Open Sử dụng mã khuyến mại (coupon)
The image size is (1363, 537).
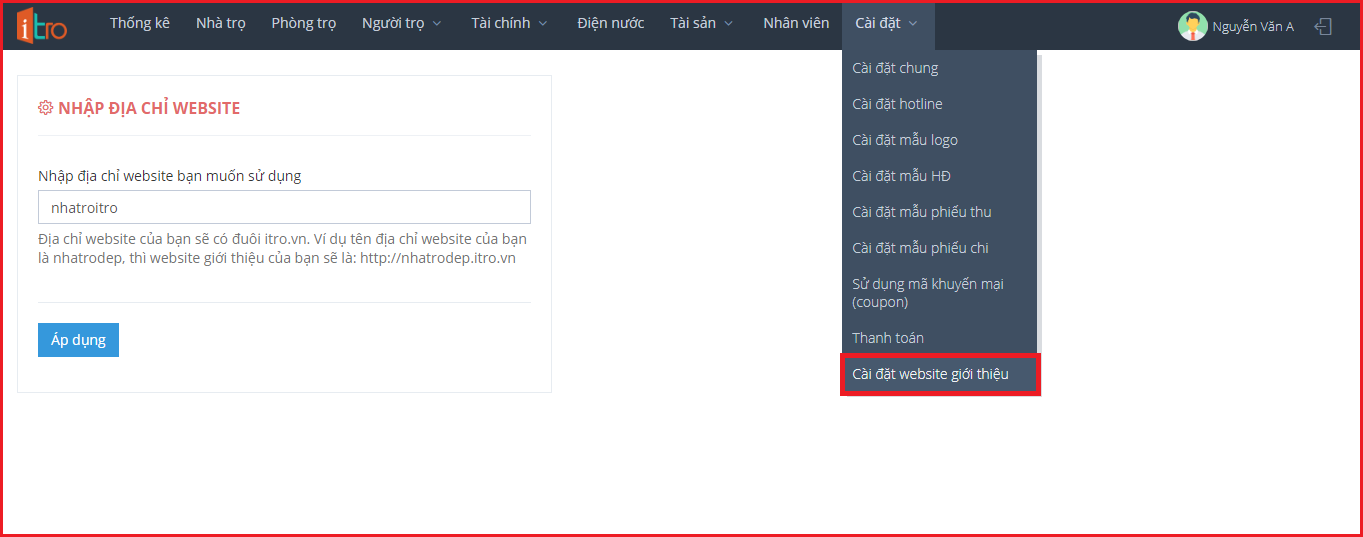point(927,292)
